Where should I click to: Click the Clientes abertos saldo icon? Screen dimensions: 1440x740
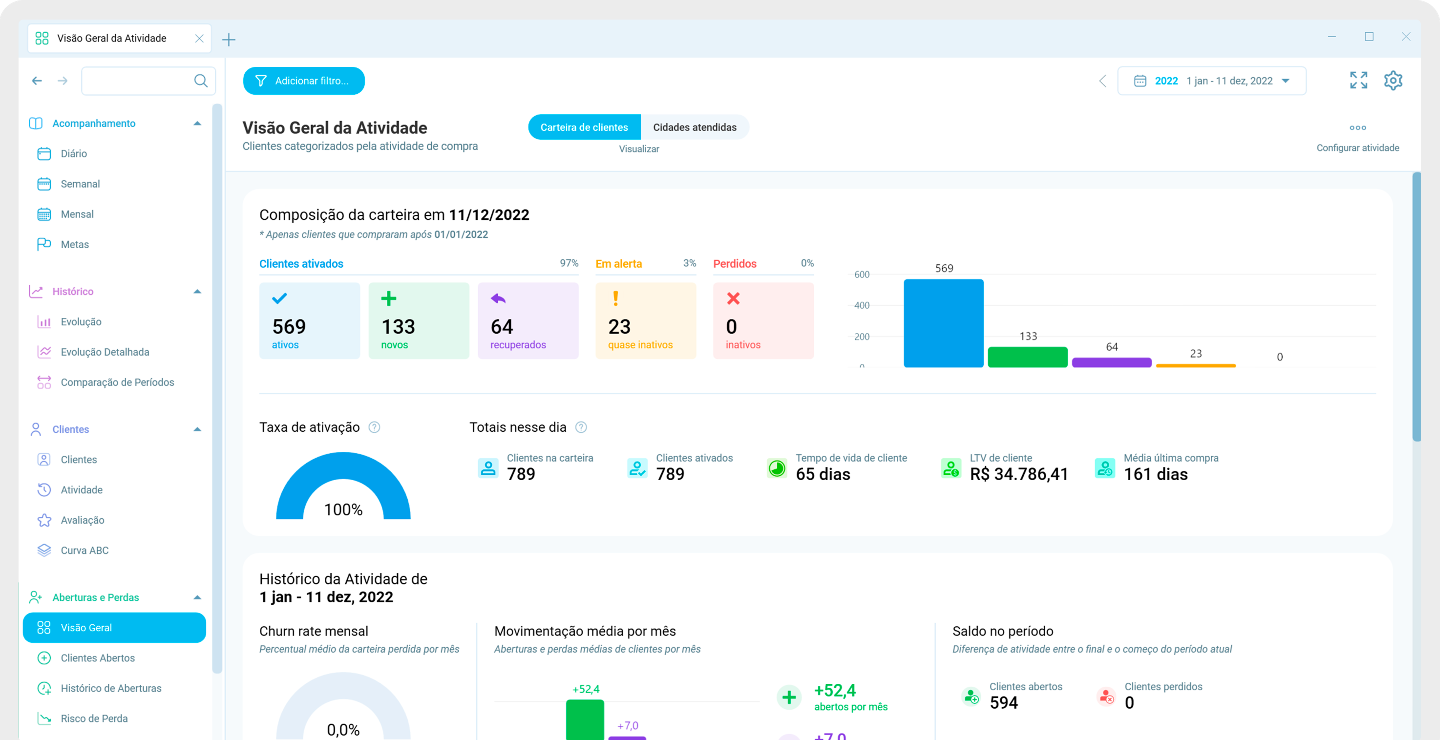971,696
